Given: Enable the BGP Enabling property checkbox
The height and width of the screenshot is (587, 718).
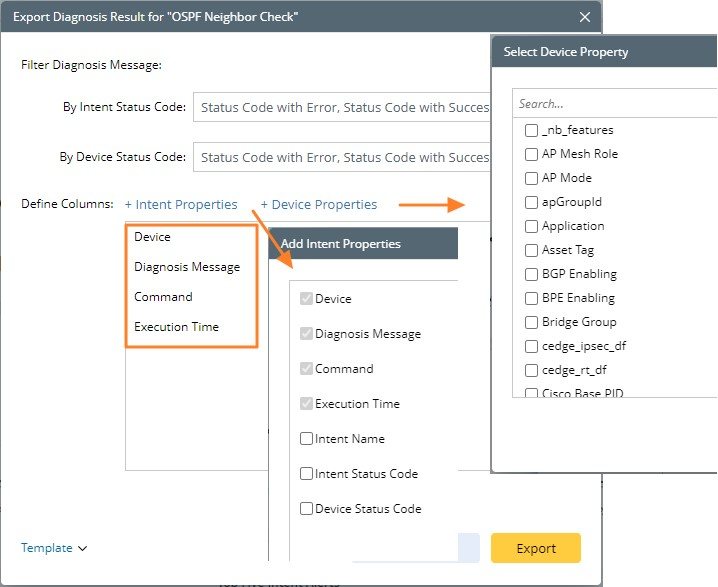Looking at the screenshot, I should (532, 274).
